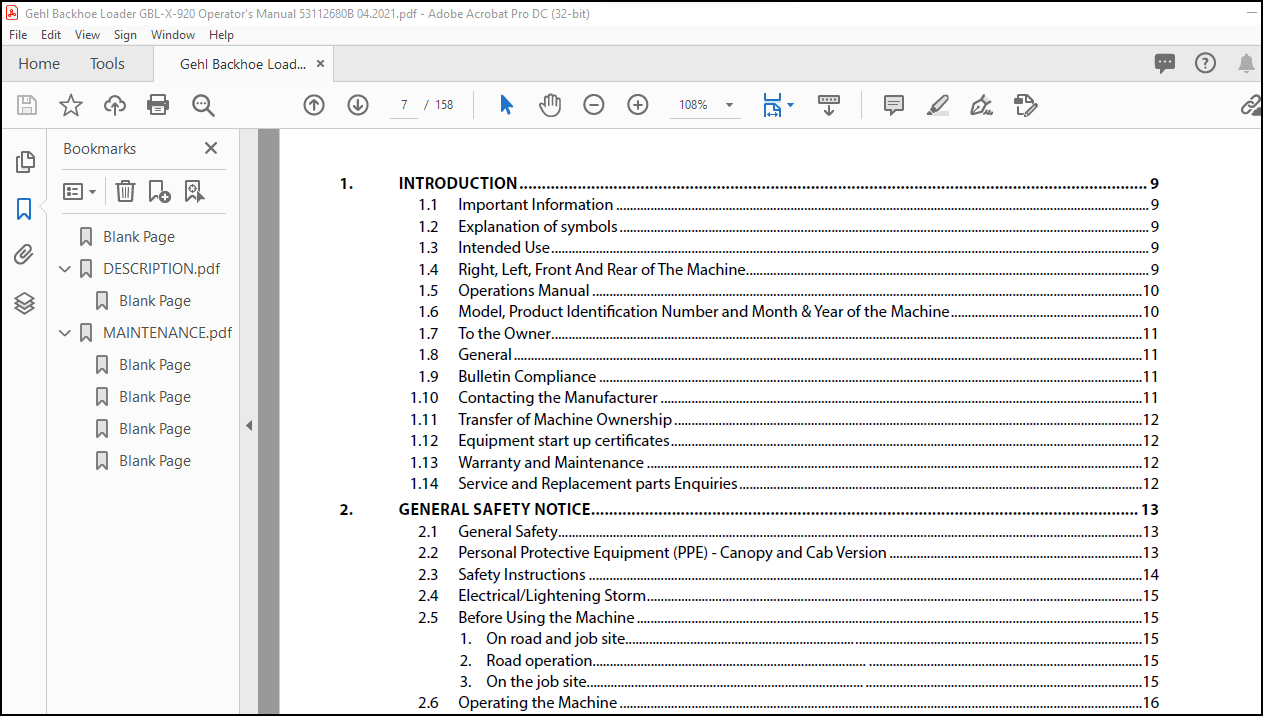
Task: Open fit page options dropdown arrow
Action: point(791,105)
